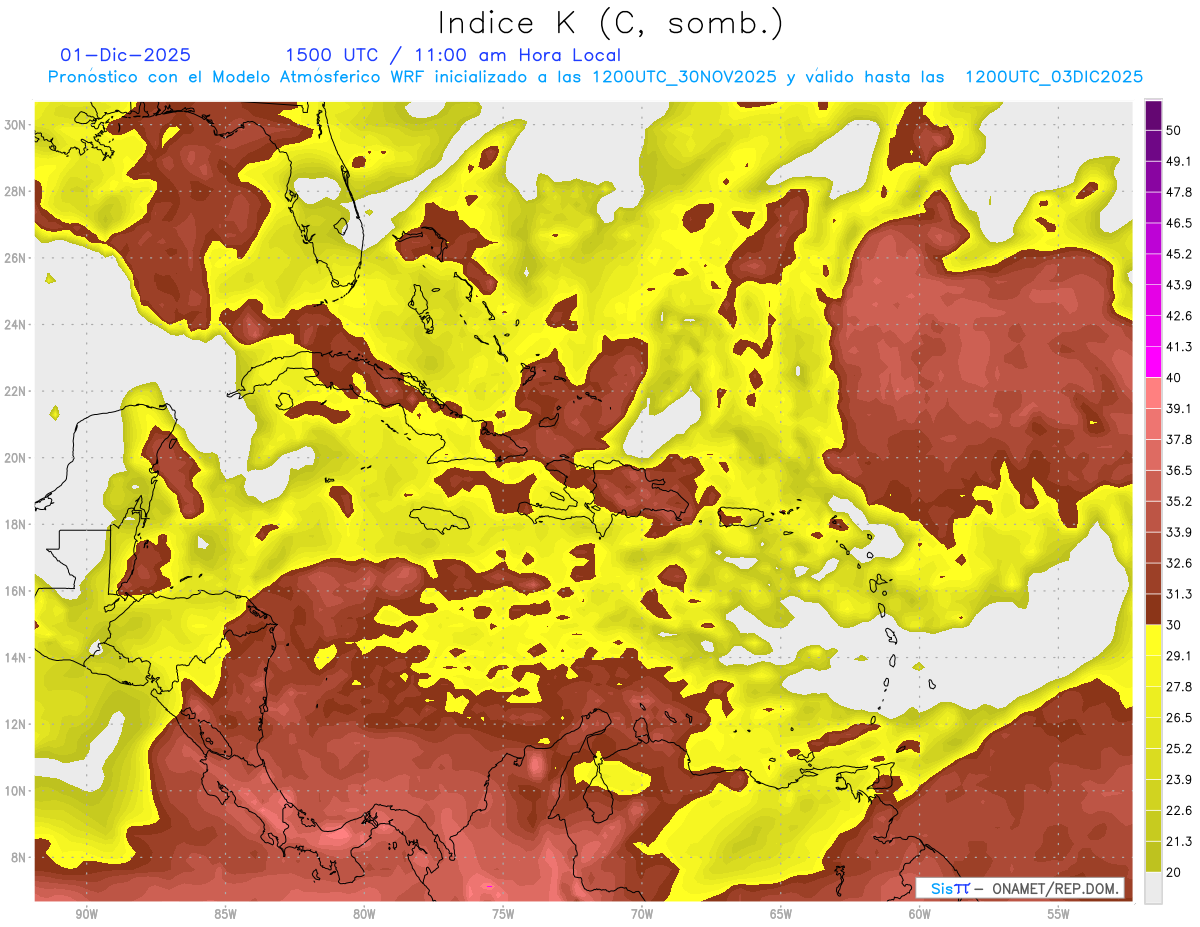
Task: Select the legend value "47.8"
Action: 1179,192
